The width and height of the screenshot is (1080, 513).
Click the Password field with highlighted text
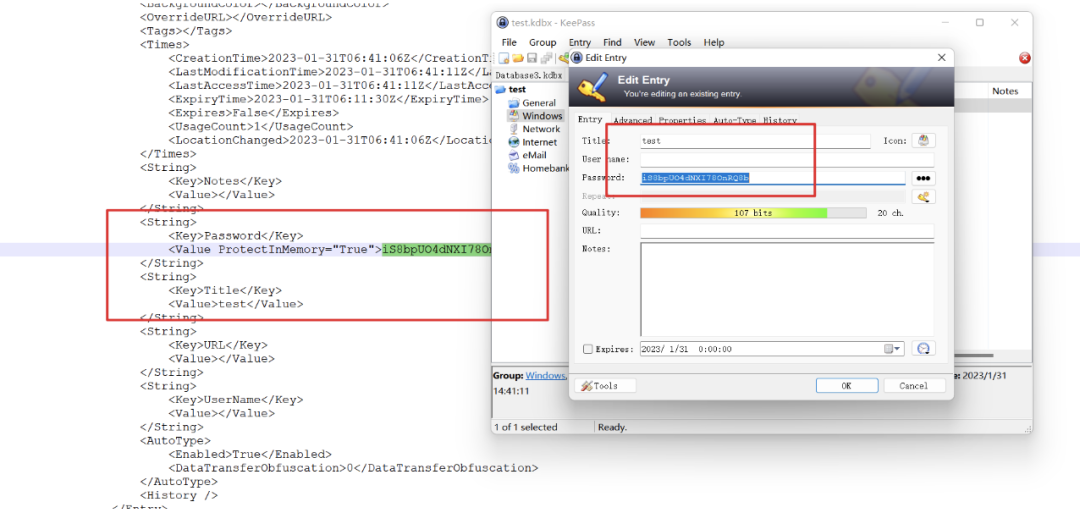pyautogui.click(x=772, y=178)
